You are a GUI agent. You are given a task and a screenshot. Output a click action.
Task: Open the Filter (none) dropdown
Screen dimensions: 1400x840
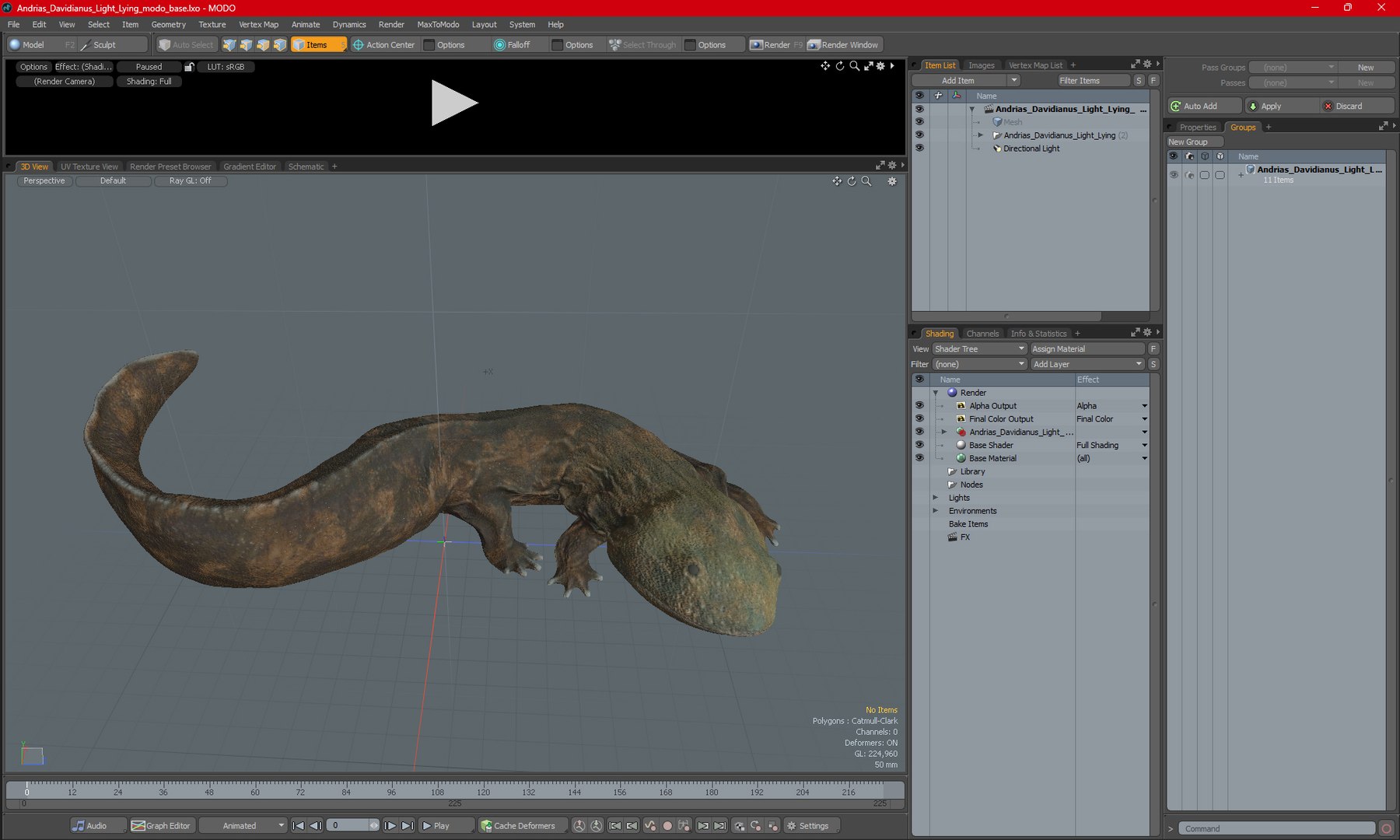tap(979, 364)
